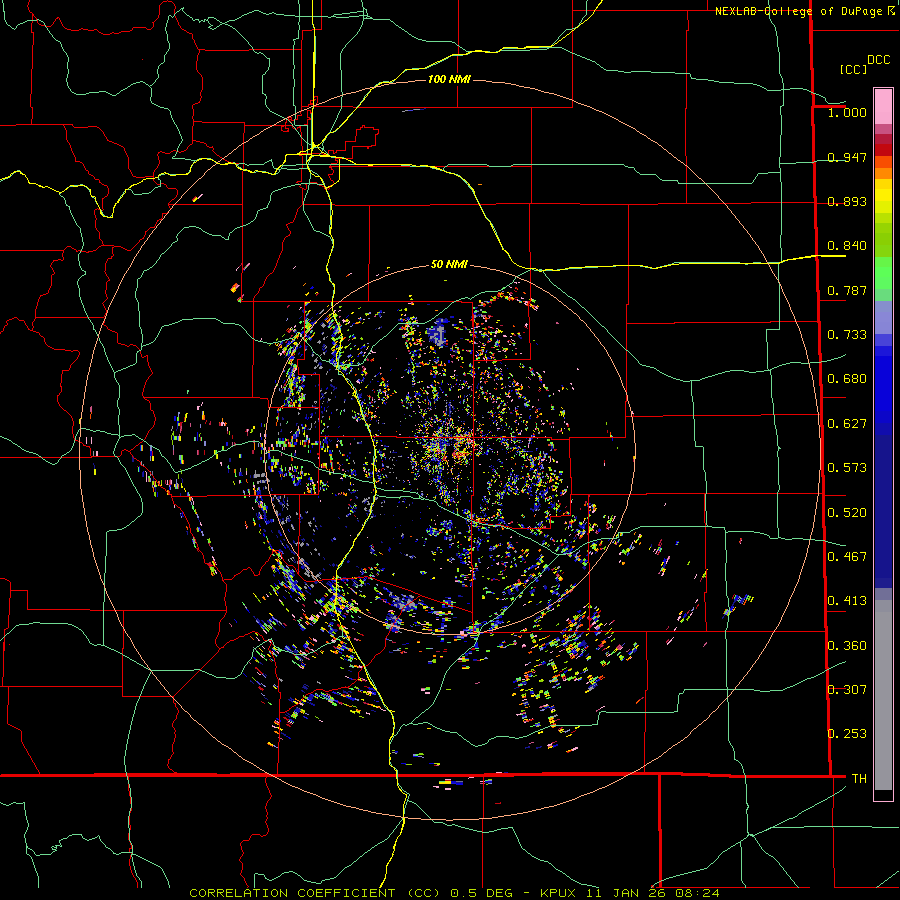Screen dimensions: 900x900
Task: Click the 100 NMI range ring label
Action: click(x=449, y=79)
